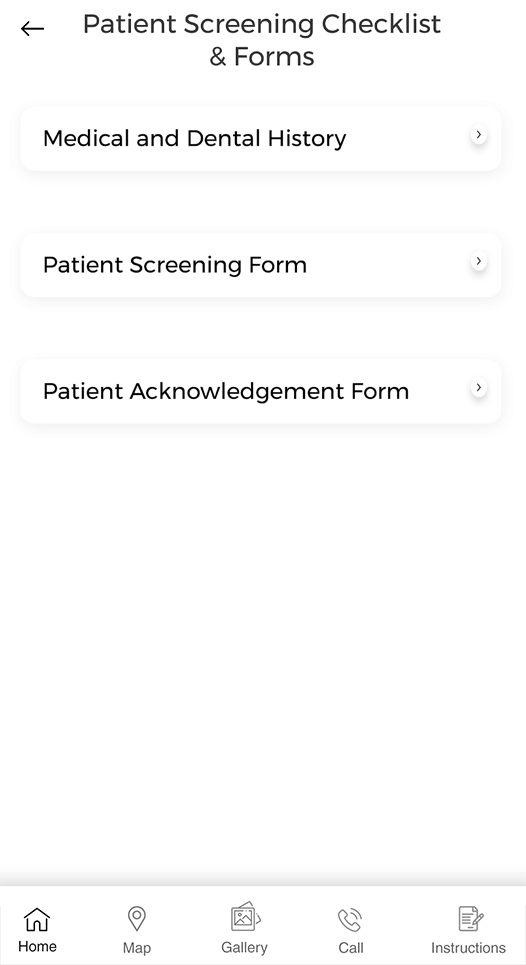Switch to the Instructions tab label
The width and height of the screenshot is (526, 965).
468,948
